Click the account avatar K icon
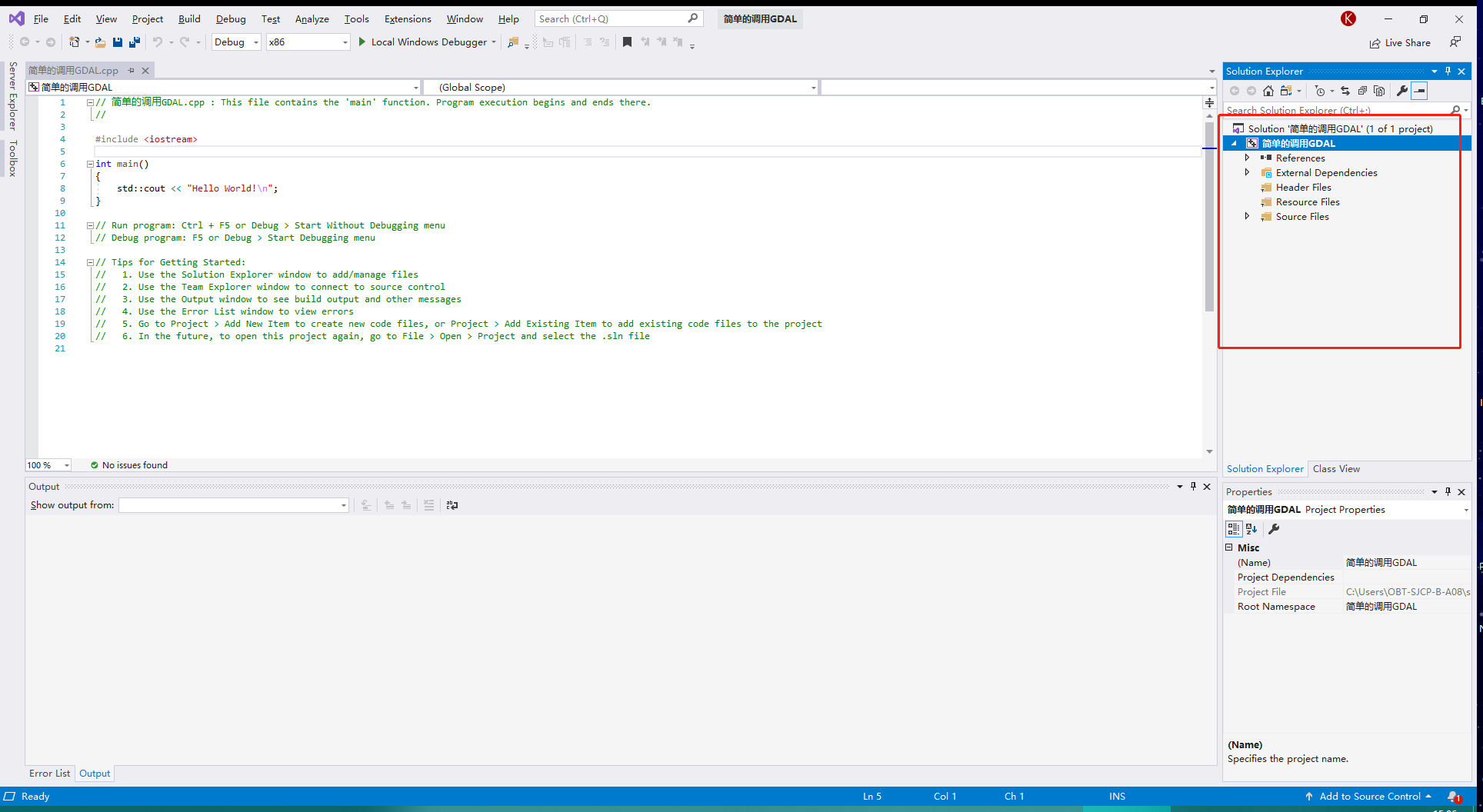 (1348, 18)
